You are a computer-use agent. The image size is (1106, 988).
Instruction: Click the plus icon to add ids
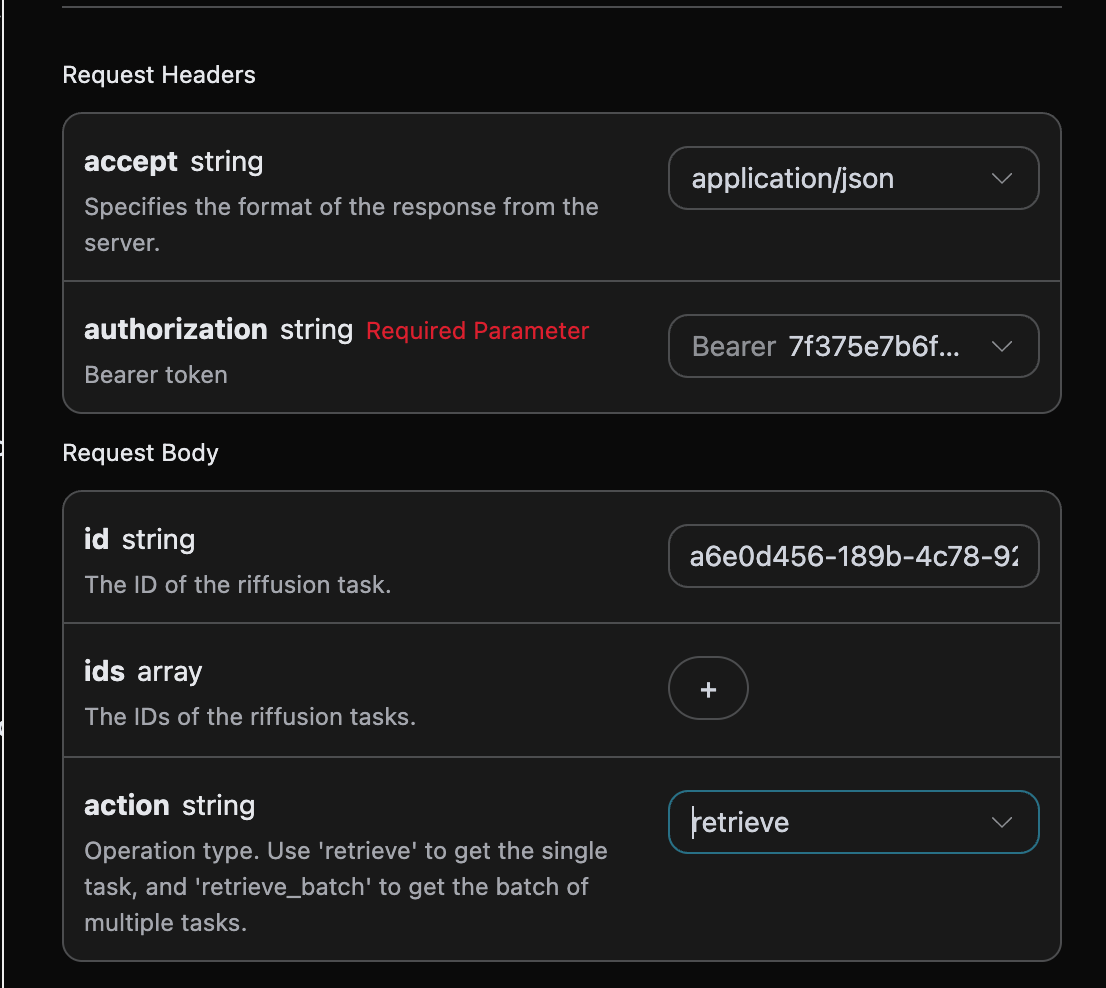pos(708,689)
